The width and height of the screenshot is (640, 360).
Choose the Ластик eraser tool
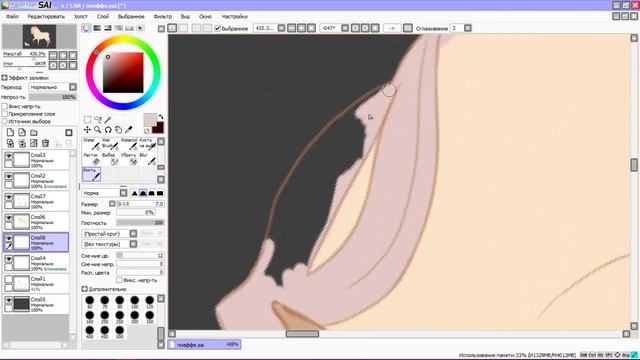tap(91, 159)
